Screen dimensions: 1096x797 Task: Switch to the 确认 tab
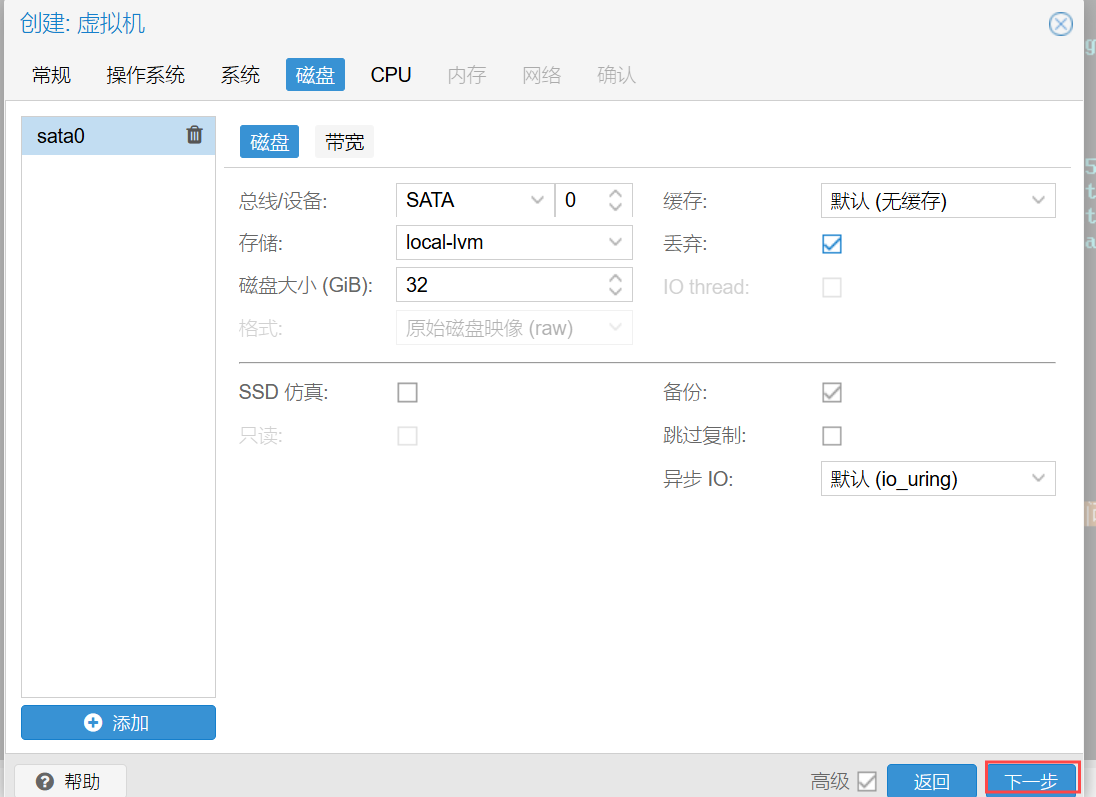(616, 75)
